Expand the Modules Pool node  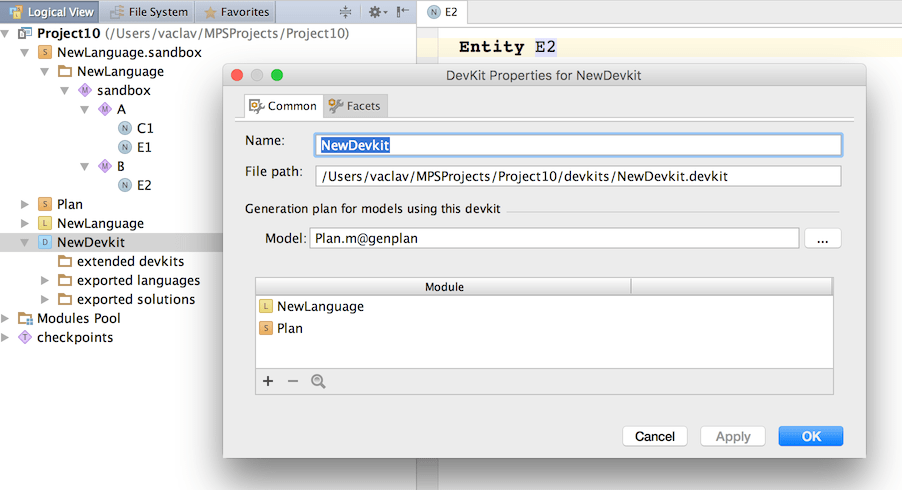[x=6, y=318]
